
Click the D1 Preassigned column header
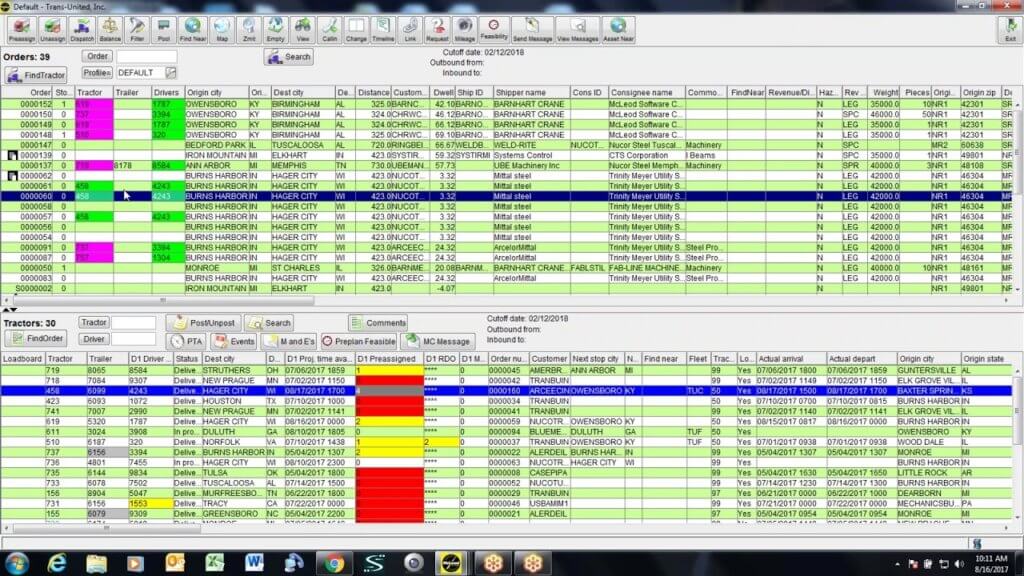389,359
